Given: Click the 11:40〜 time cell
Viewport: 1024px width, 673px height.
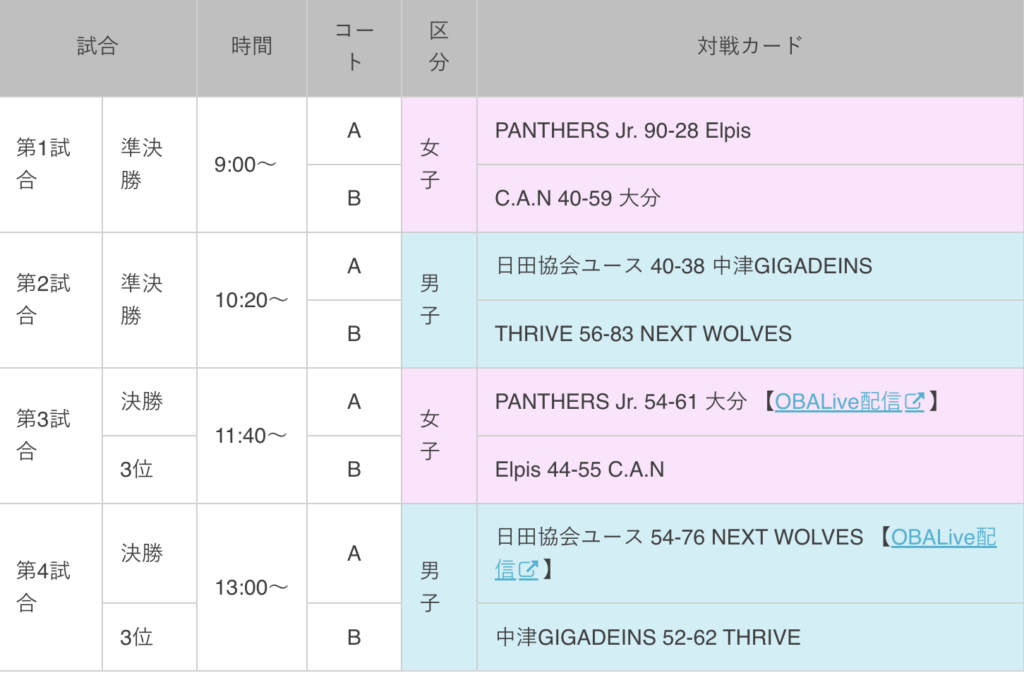Looking at the screenshot, I should 251,435.
